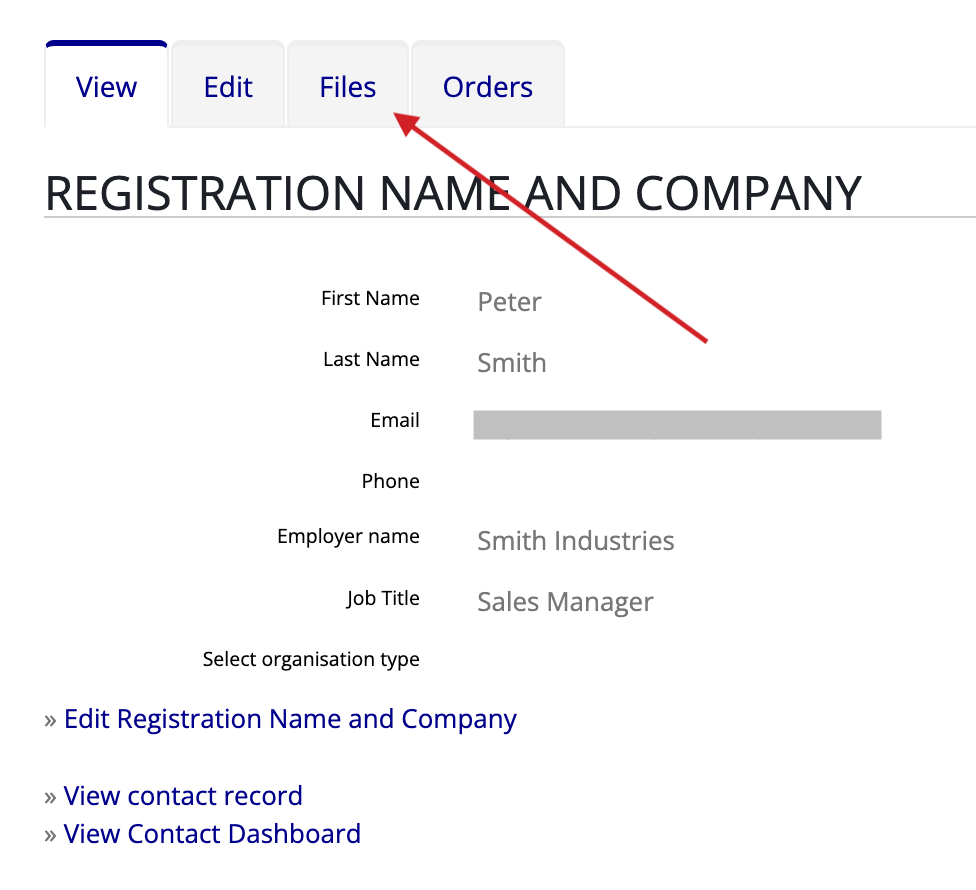
Task: Switch to the View tab
Action: pyautogui.click(x=106, y=86)
